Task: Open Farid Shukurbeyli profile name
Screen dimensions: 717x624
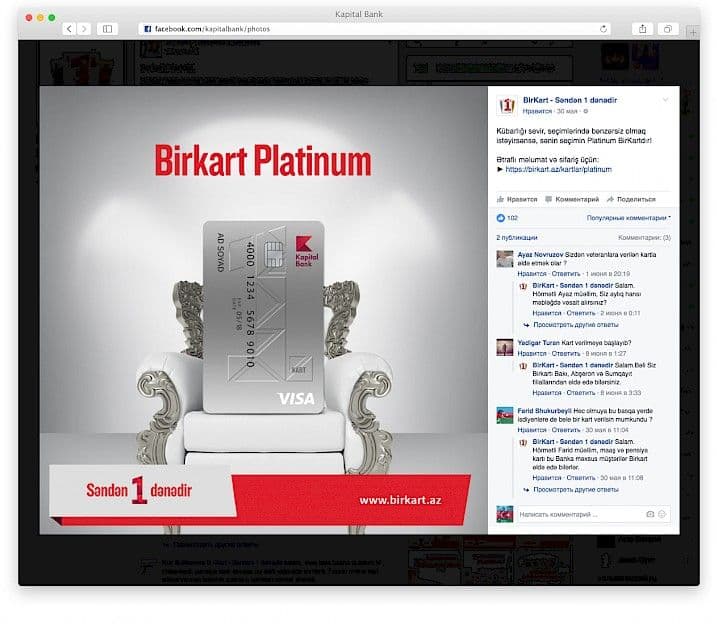Action: click(x=545, y=411)
